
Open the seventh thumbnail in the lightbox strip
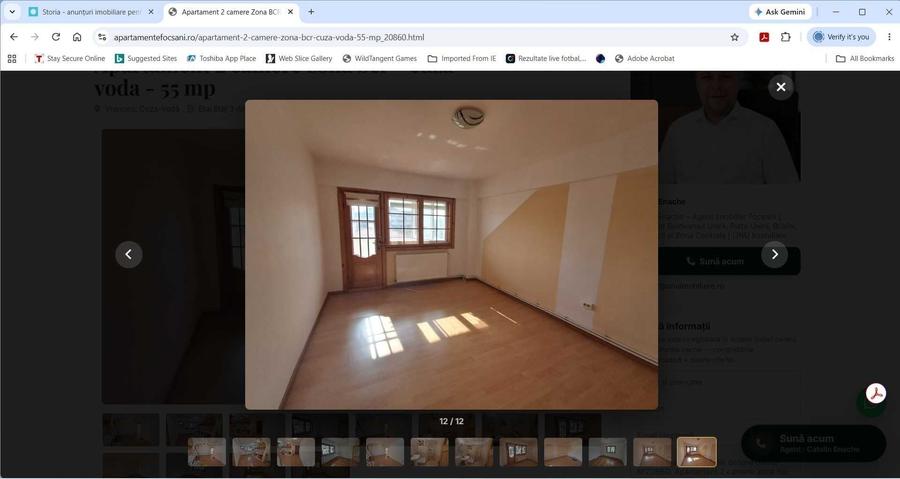(474, 452)
